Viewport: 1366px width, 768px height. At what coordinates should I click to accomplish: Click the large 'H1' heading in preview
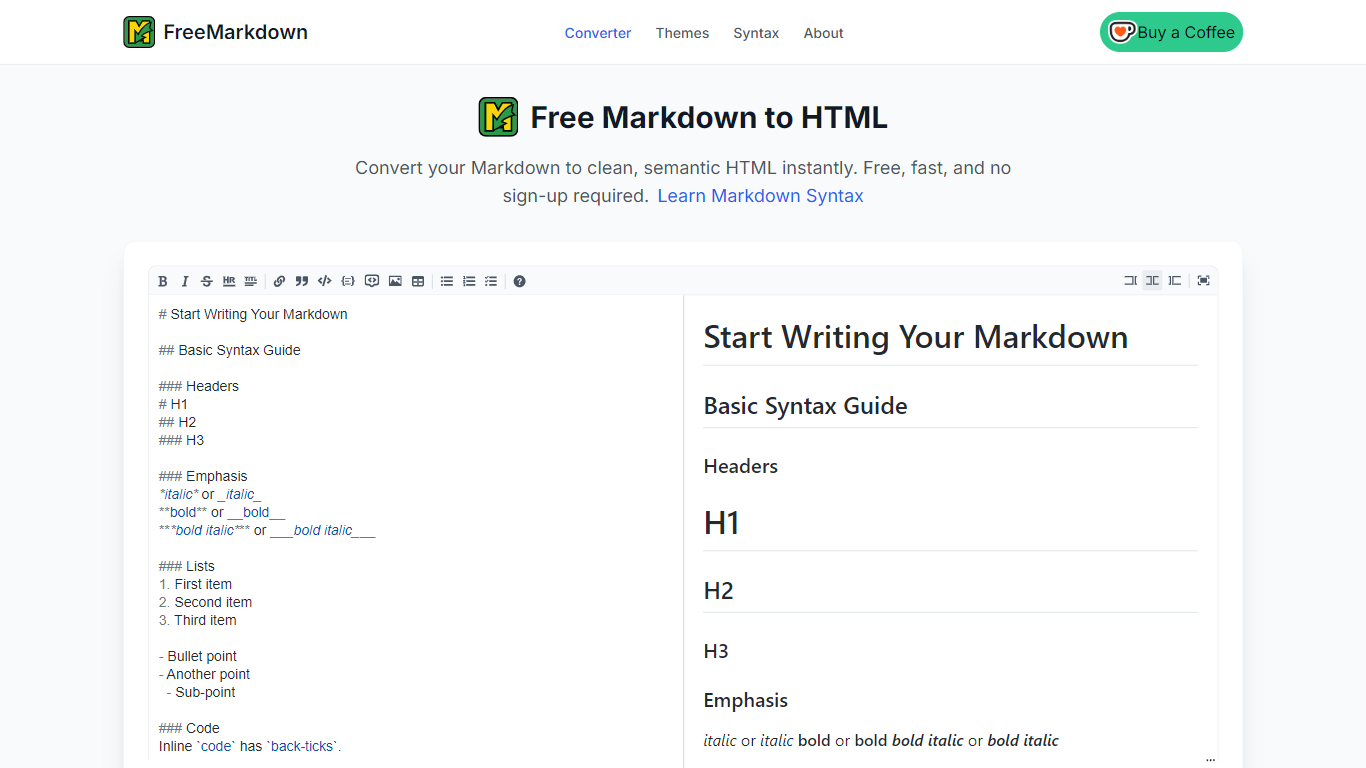(722, 522)
